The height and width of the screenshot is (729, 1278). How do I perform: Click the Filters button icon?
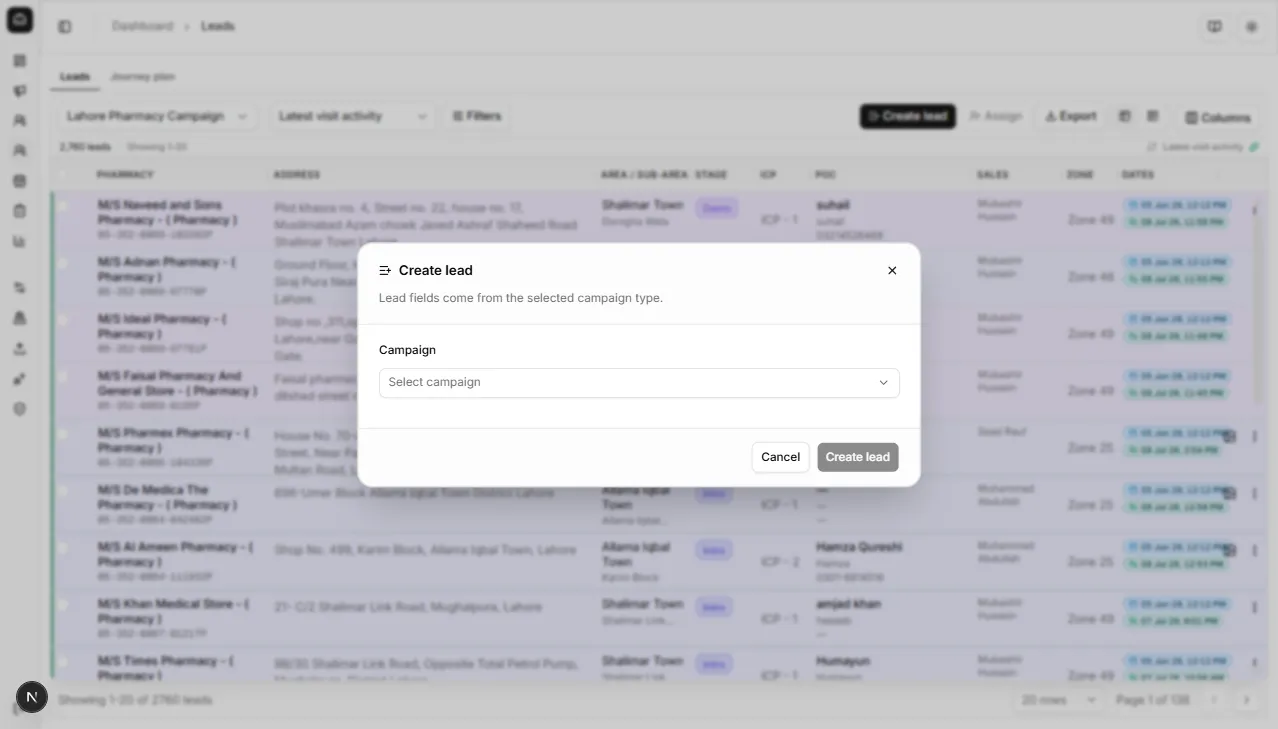458,116
